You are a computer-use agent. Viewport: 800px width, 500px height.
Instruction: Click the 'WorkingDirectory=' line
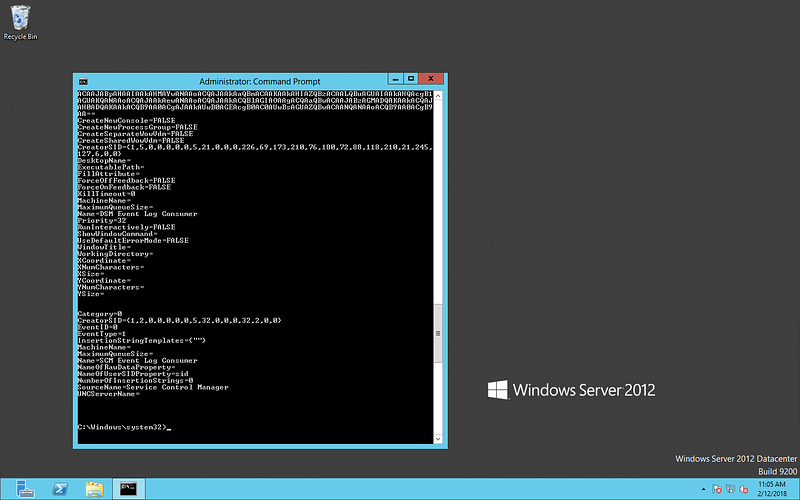pyautogui.click(x=115, y=254)
